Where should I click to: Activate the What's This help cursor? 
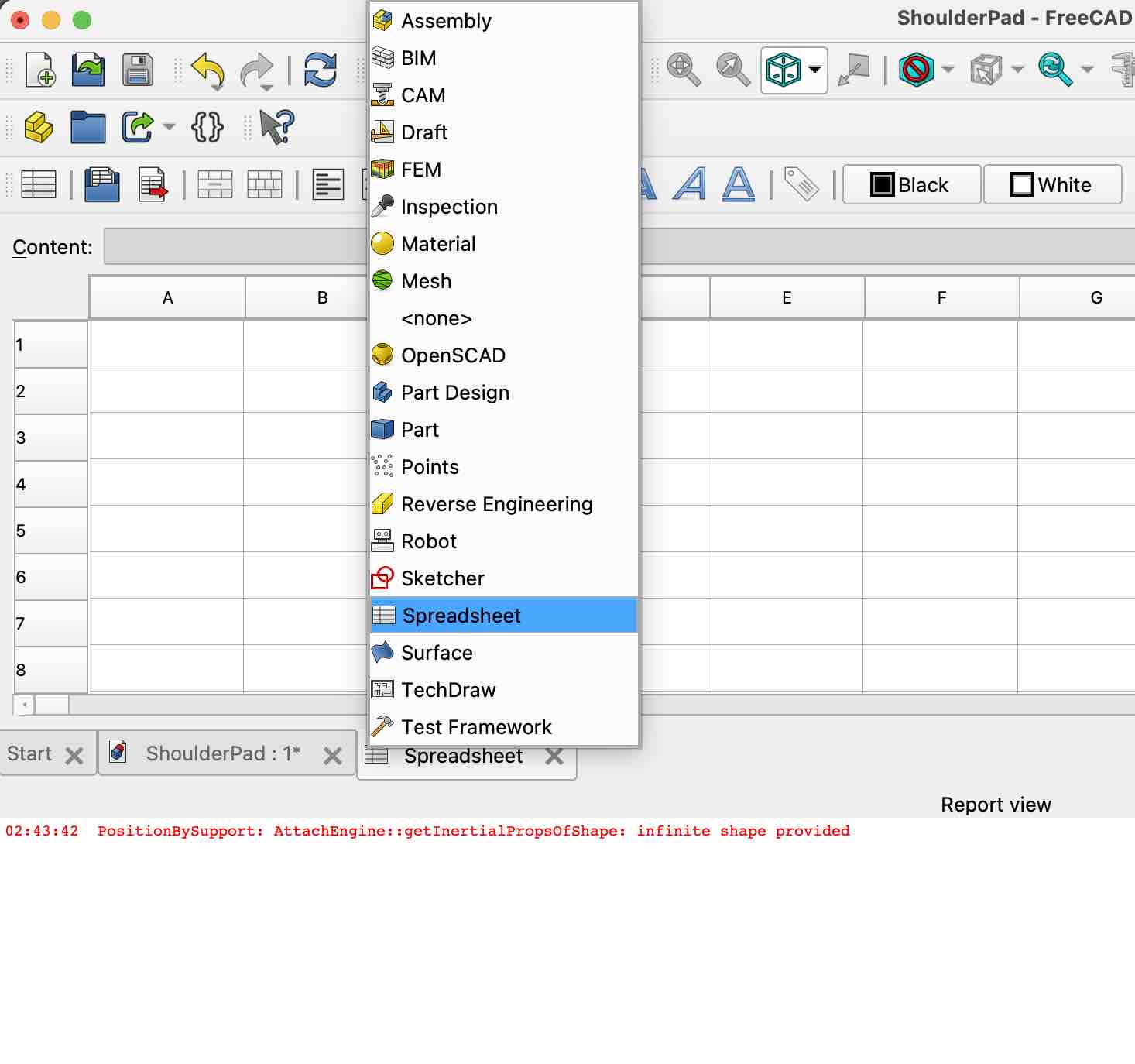[276, 127]
